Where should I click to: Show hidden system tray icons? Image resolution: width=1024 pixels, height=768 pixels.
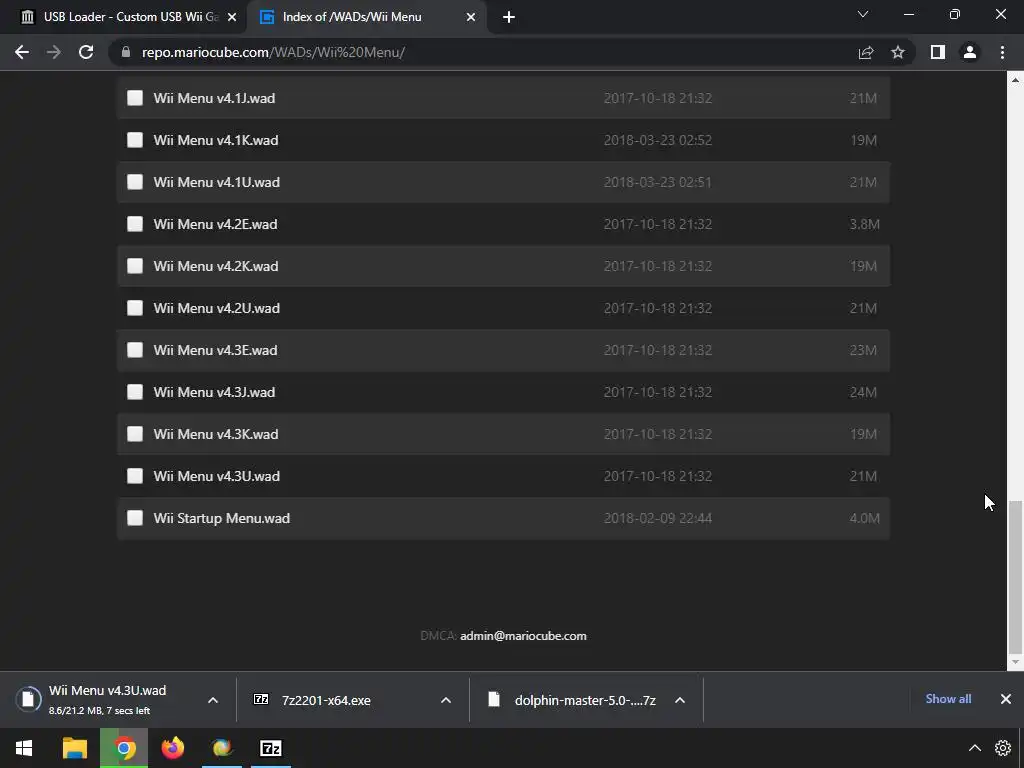click(x=974, y=748)
